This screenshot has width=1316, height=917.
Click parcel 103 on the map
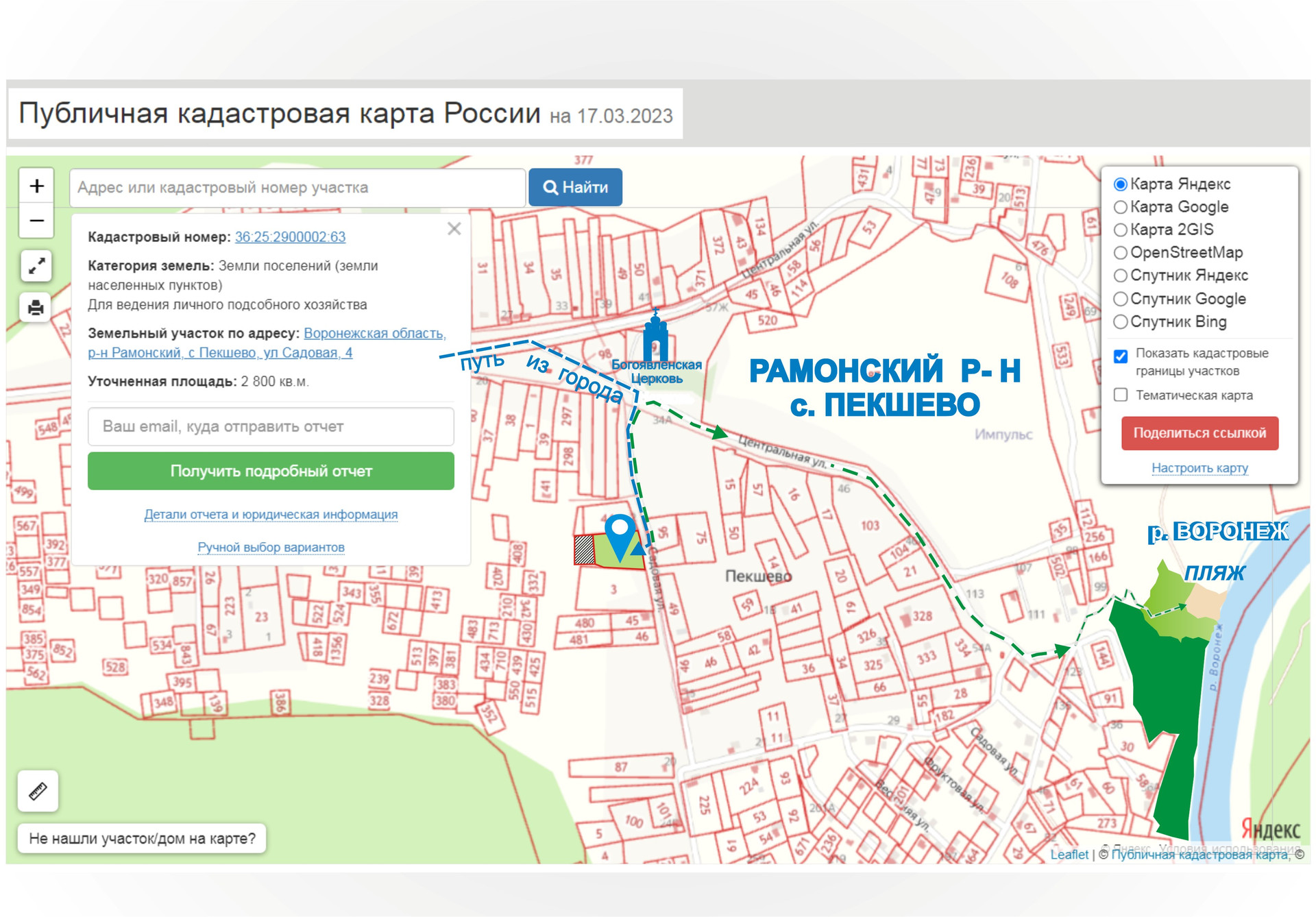click(x=870, y=526)
